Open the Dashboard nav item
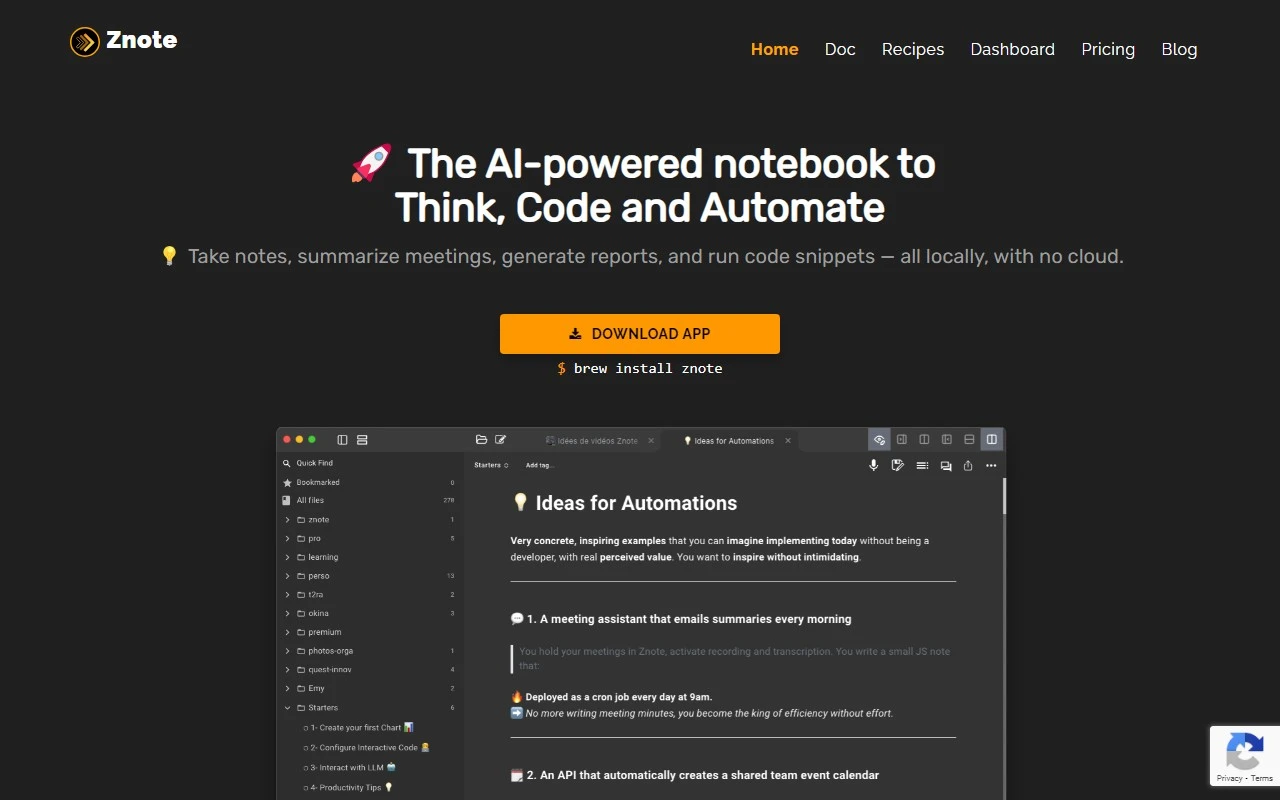 (1012, 49)
